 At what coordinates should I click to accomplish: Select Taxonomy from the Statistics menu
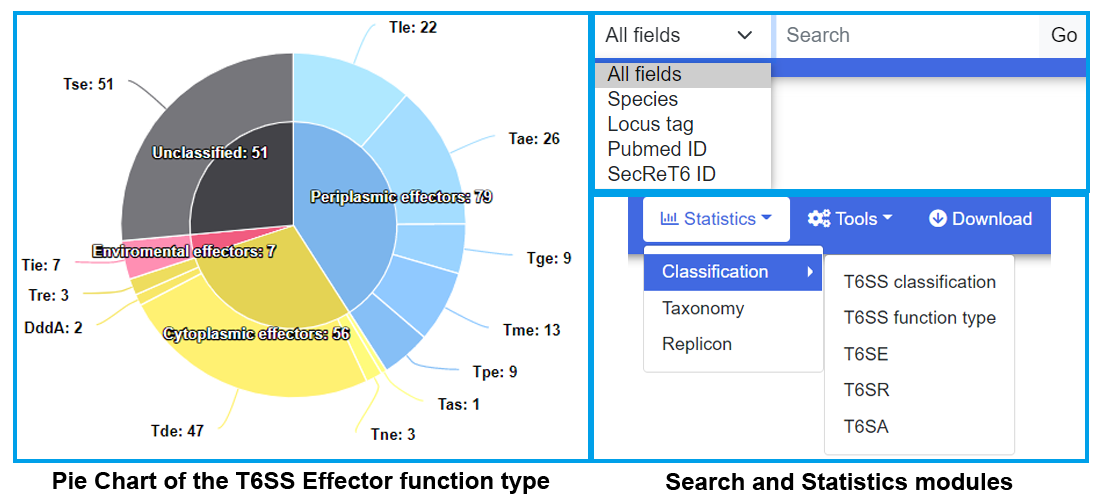point(703,308)
